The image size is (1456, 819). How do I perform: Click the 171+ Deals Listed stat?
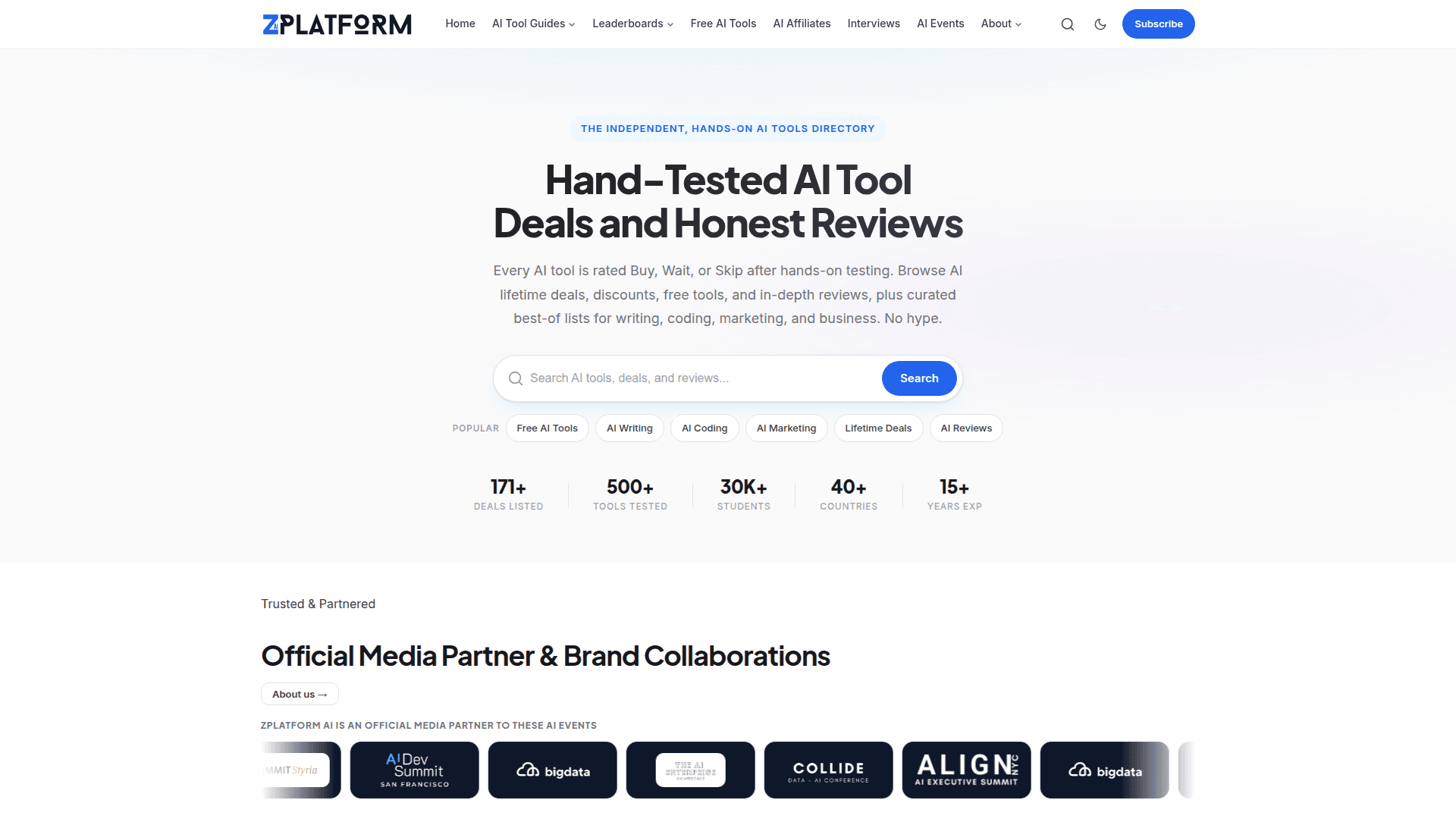509,494
